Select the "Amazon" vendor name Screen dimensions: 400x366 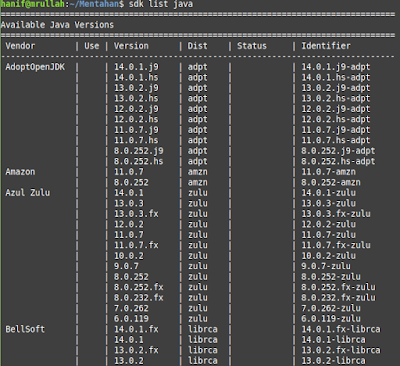click(x=20, y=172)
